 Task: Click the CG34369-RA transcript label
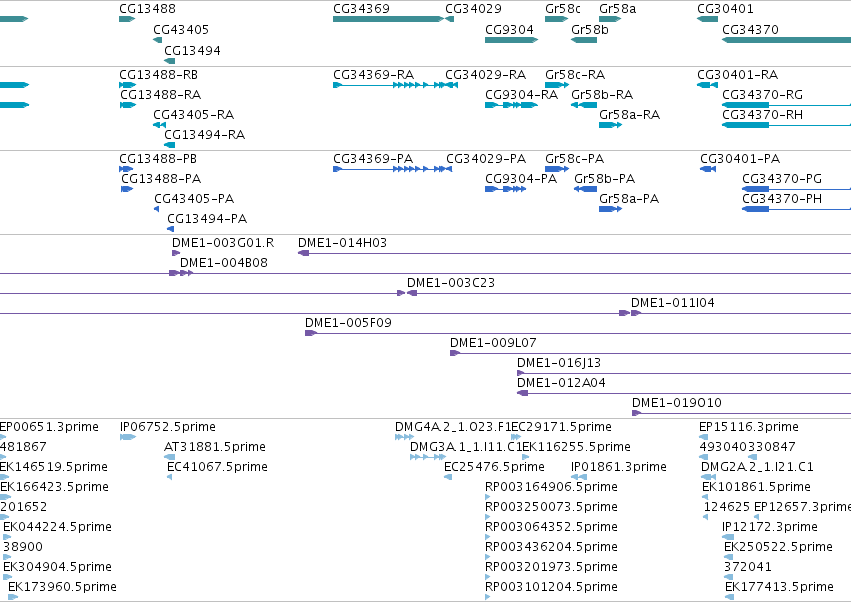coord(373,74)
